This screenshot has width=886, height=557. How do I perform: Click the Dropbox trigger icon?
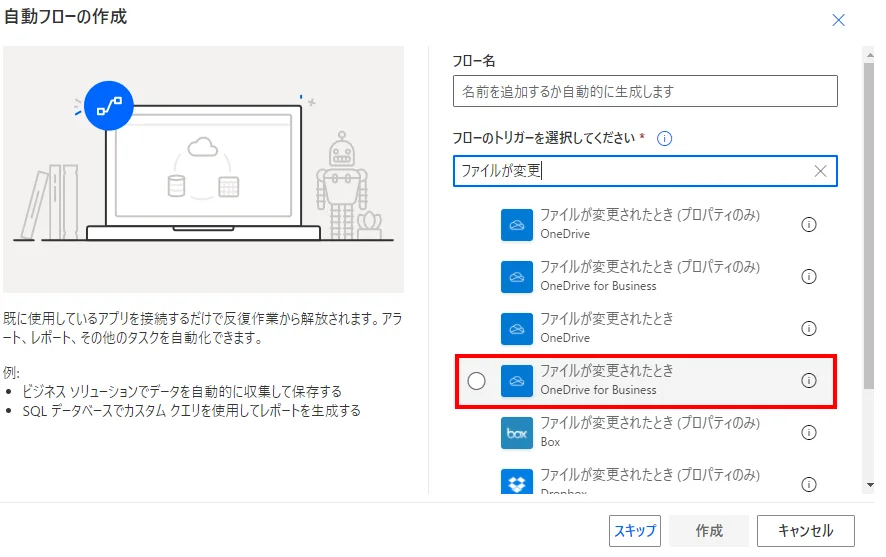click(x=516, y=482)
